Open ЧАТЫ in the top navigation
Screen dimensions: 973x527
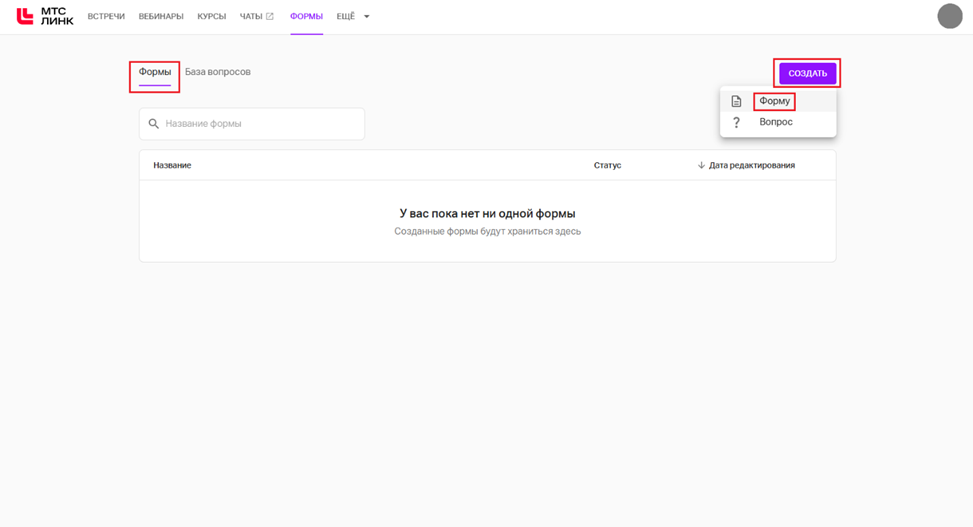click(251, 17)
